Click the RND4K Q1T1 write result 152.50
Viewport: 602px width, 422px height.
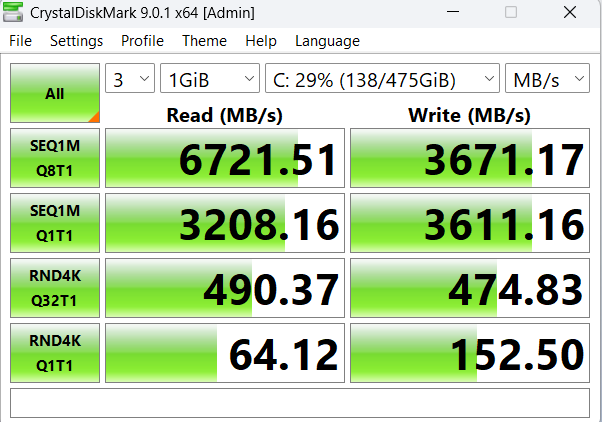coord(469,354)
